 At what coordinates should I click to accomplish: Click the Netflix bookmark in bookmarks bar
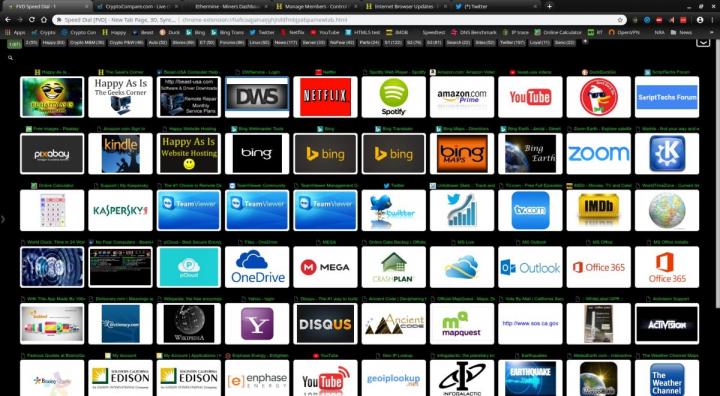293,33
